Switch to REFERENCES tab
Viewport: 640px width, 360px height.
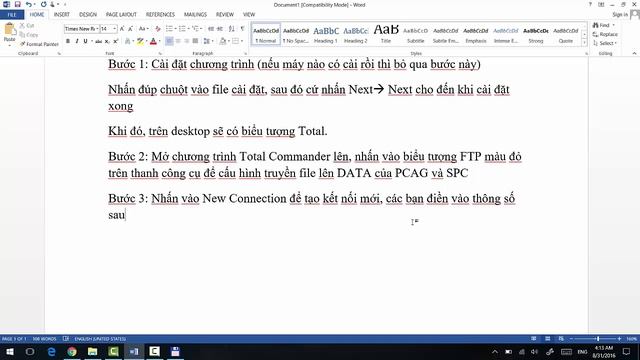click(160, 15)
